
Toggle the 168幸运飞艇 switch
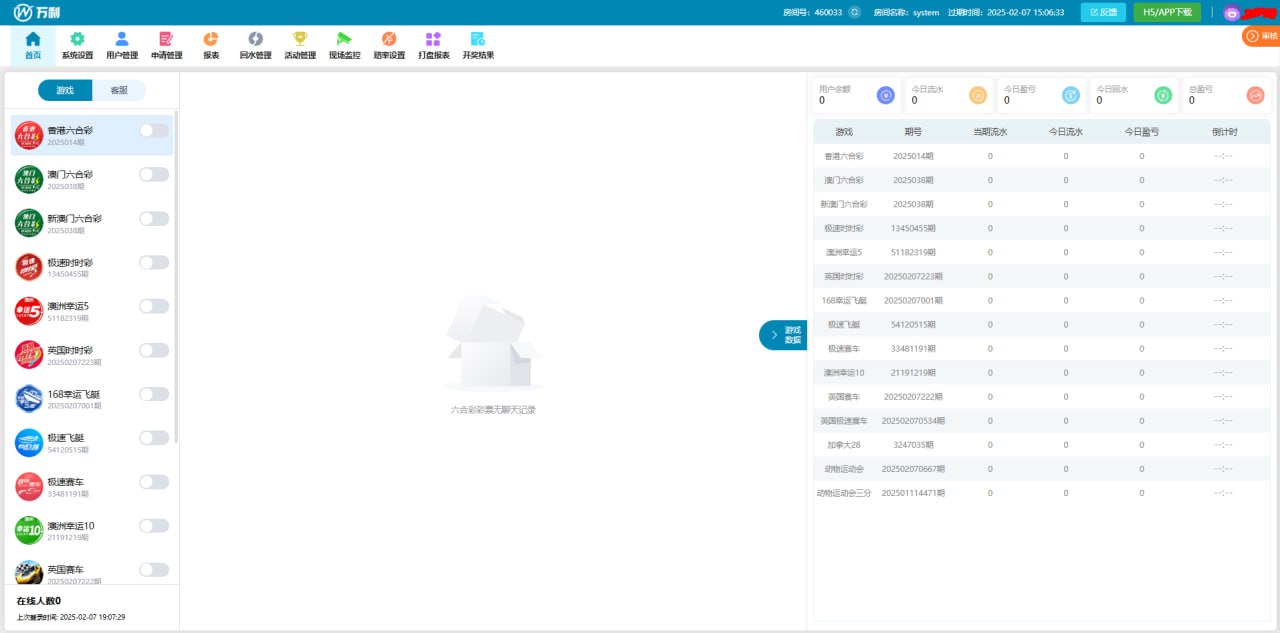tap(154, 394)
